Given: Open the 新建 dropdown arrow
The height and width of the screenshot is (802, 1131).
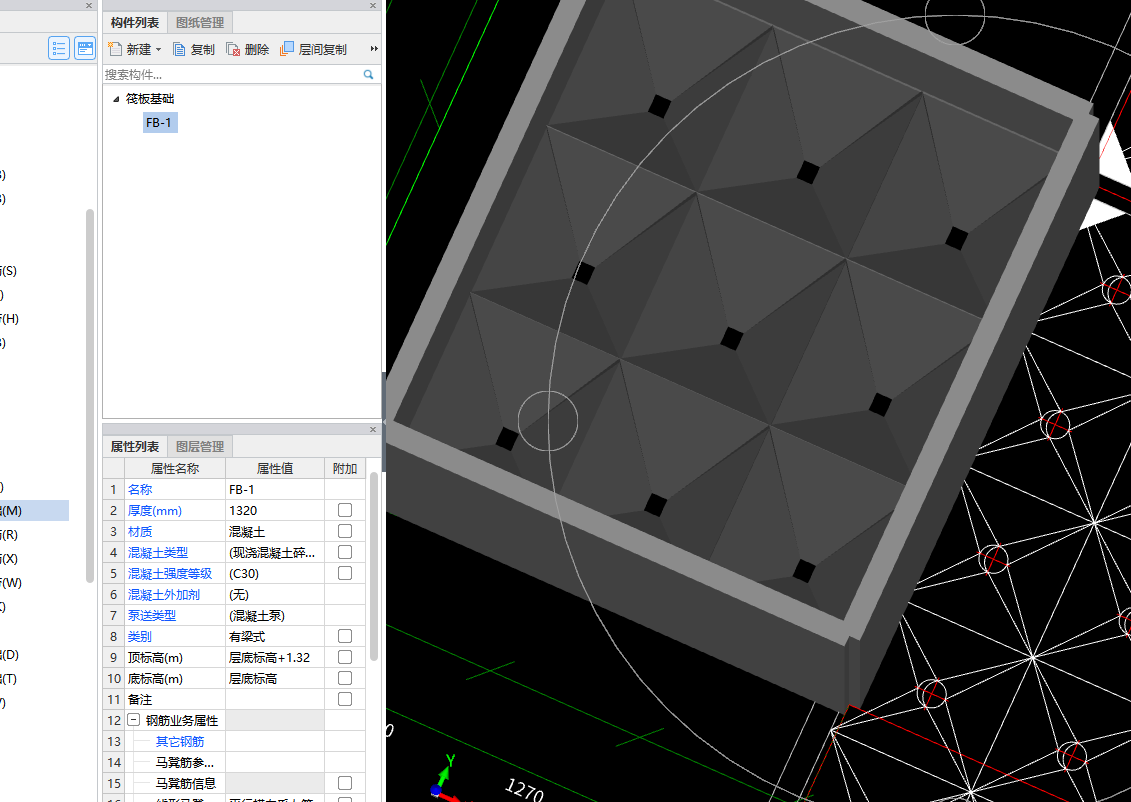Looking at the screenshot, I should click(x=159, y=50).
